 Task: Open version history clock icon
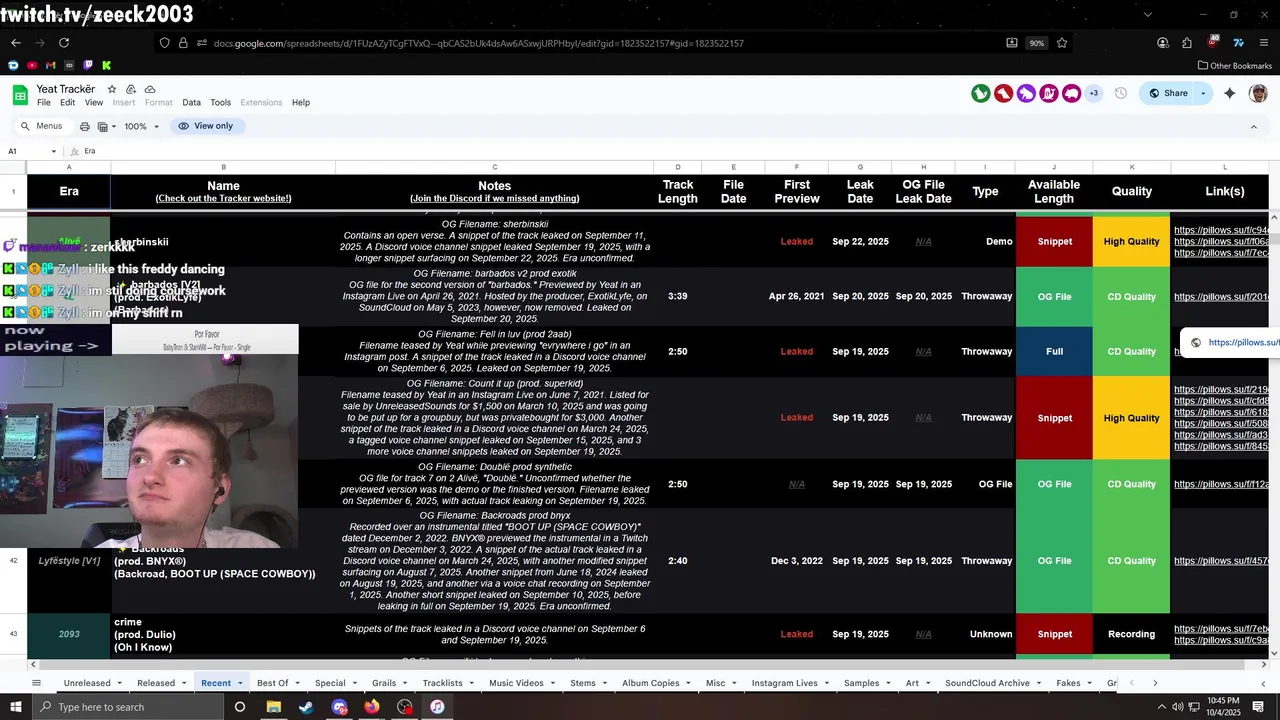point(1121,93)
